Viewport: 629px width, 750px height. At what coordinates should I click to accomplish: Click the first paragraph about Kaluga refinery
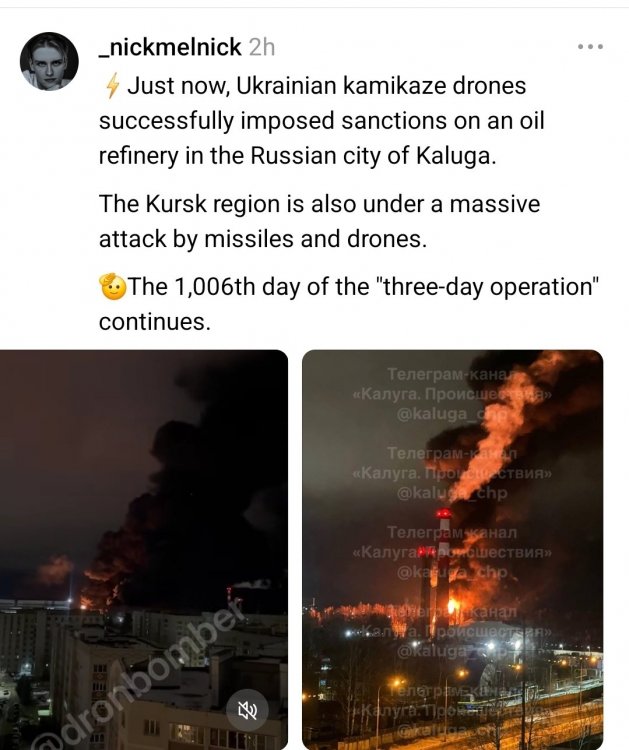click(x=321, y=121)
